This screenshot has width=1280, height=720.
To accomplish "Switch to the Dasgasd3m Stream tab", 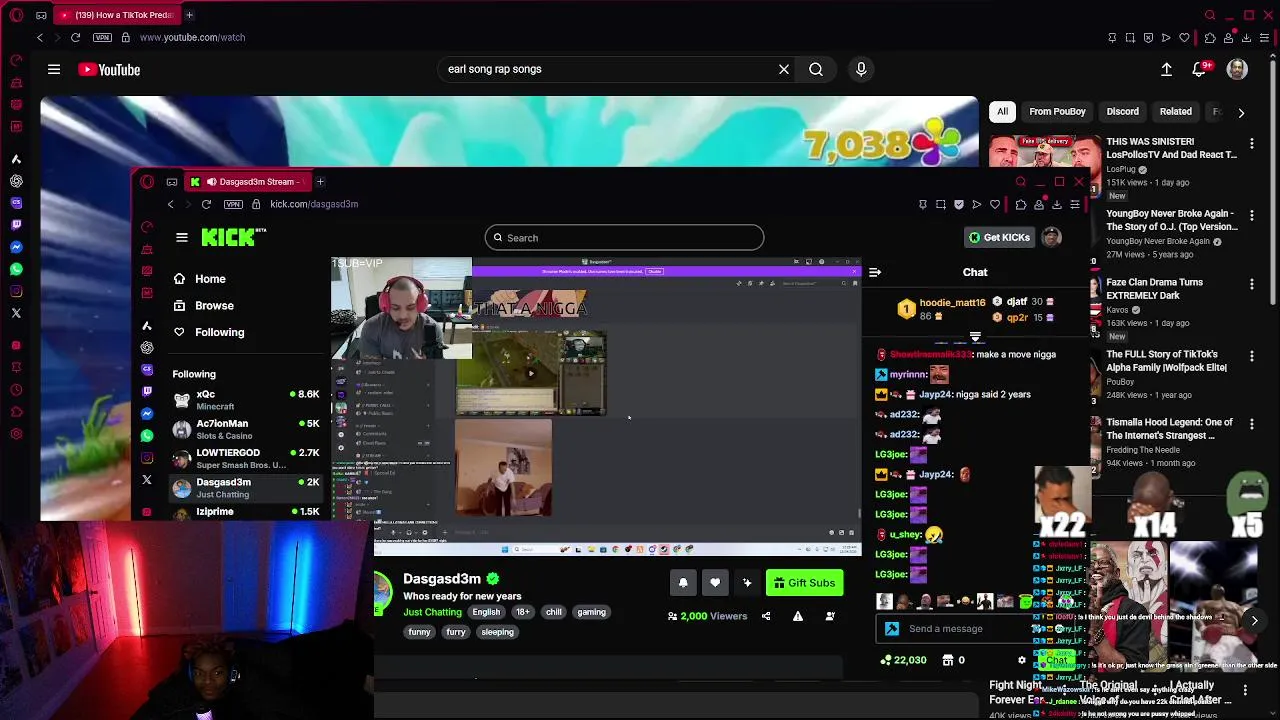I will pos(249,182).
